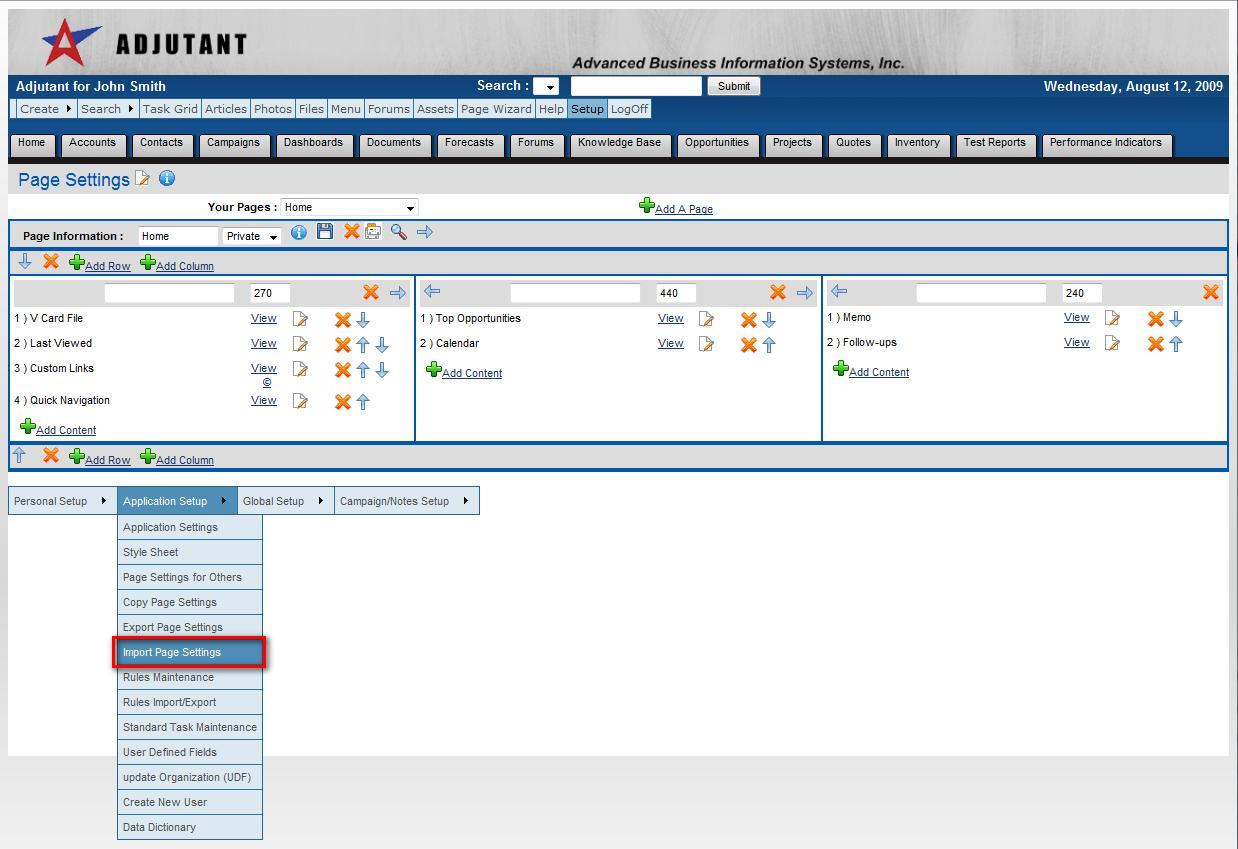Click the save icon in Page Information
The width and height of the screenshot is (1238, 849).
(324, 232)
